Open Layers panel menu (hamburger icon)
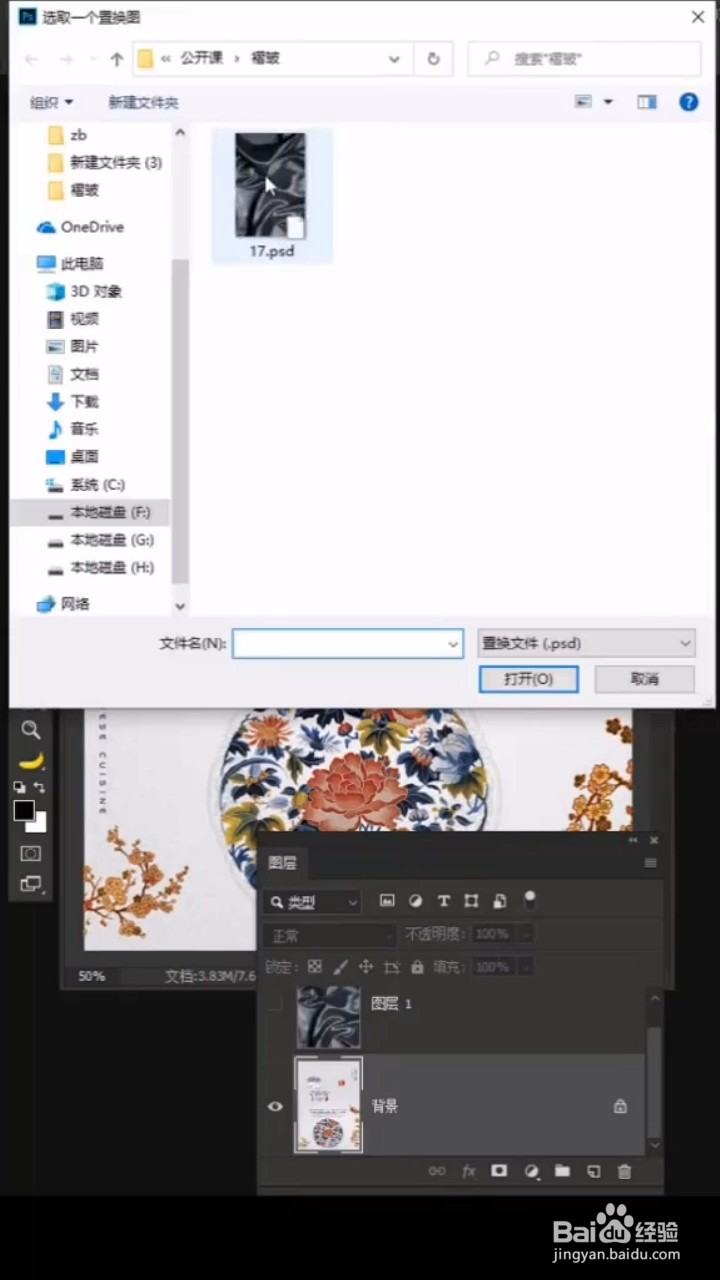720x1280 pixels. click(x=651, y=863)
